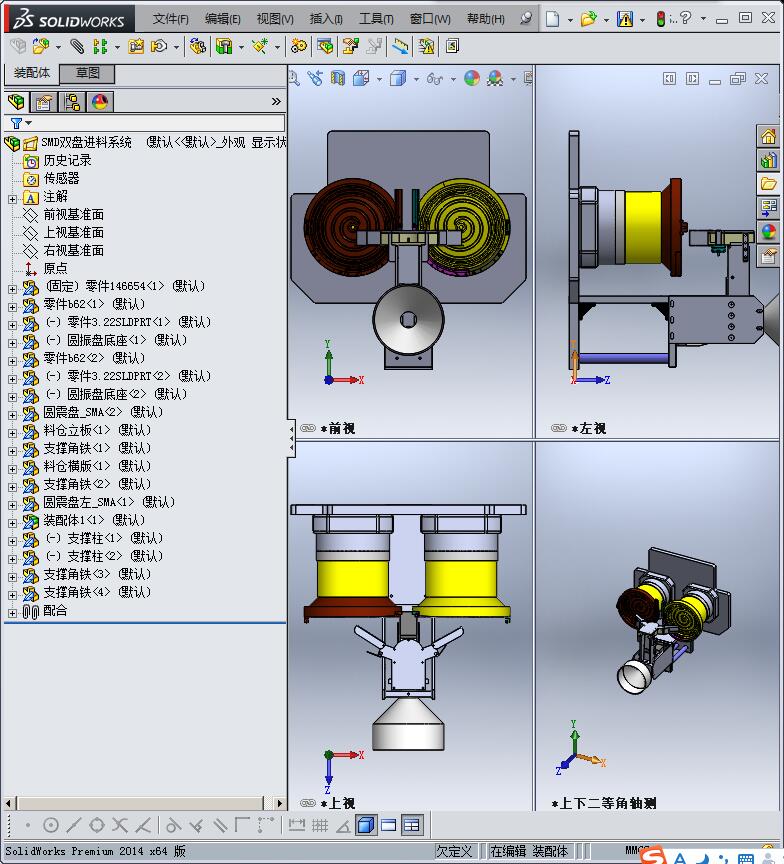This screenshot has width=784, height=864.
Task: Click the Apply Scene icon
Action: (495, 78)
